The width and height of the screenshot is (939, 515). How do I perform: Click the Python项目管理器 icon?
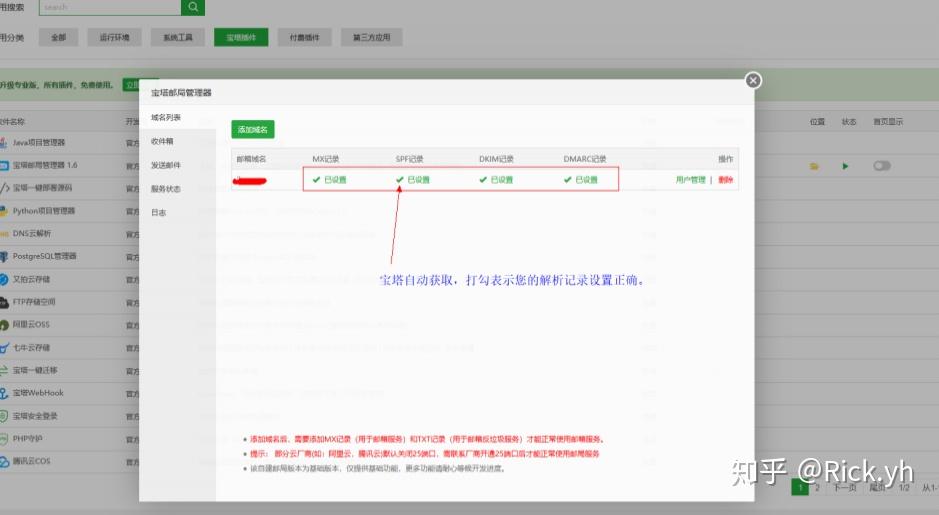tap(4, 211)
